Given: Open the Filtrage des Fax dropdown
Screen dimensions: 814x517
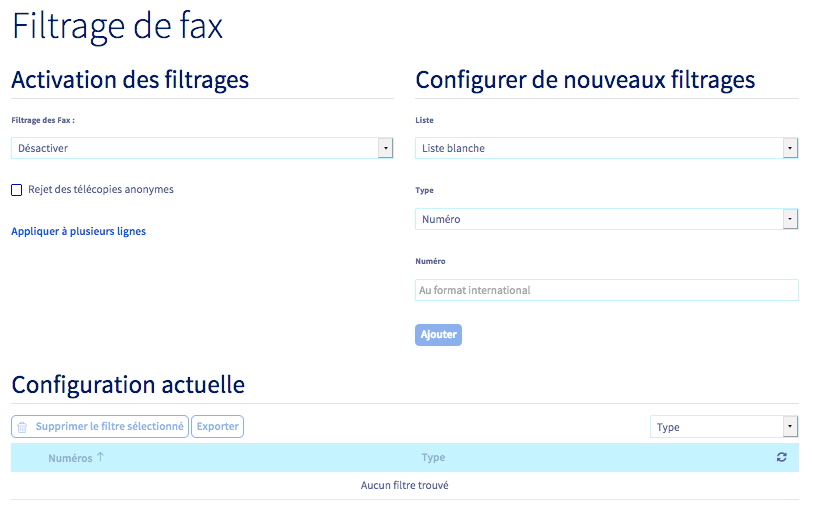Looking at the screenshot, I should coord(200,148).
